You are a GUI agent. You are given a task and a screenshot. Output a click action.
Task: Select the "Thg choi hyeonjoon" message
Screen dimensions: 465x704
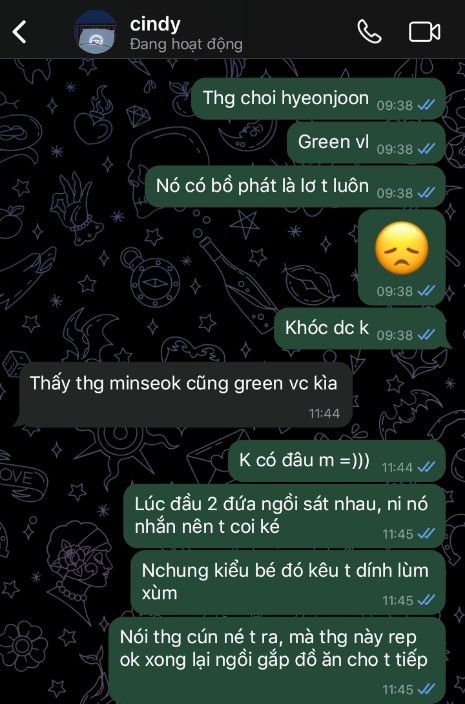(318, 98)
